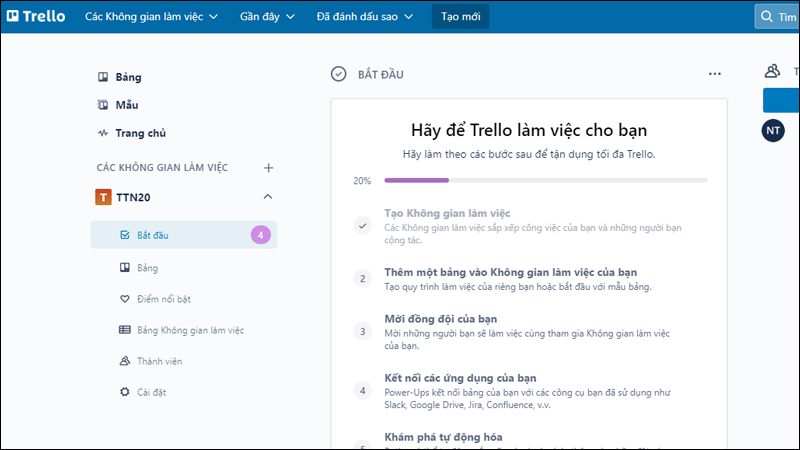
Task: Collapse the TTN20 workspace section
Action: click(x=268, y=197)
